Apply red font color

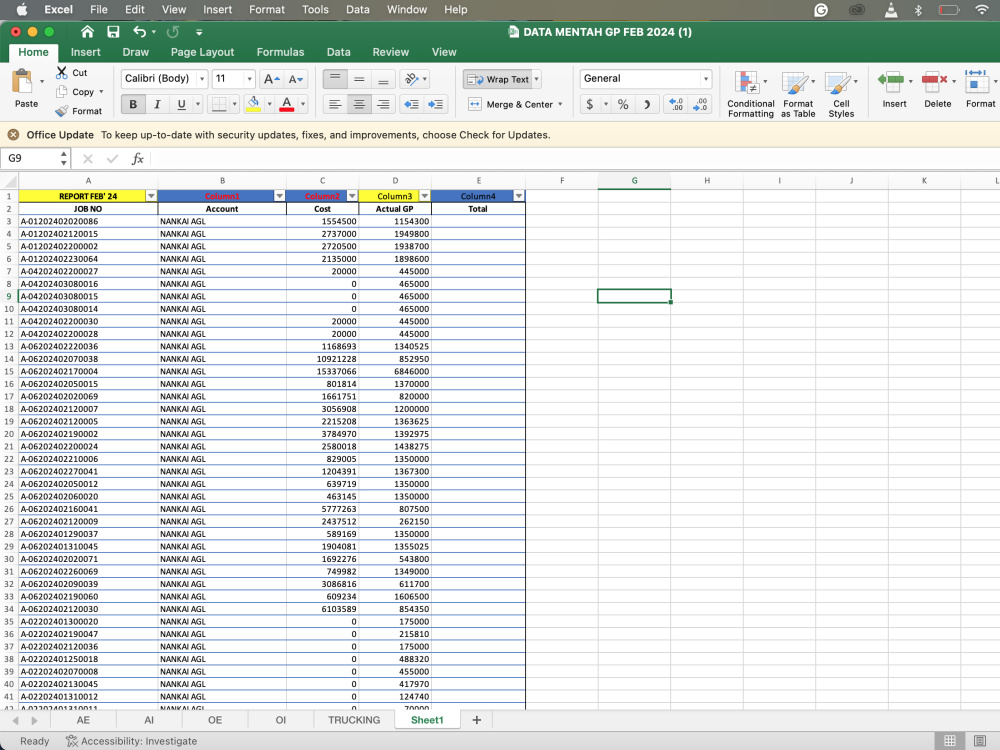tap(287, 104)
